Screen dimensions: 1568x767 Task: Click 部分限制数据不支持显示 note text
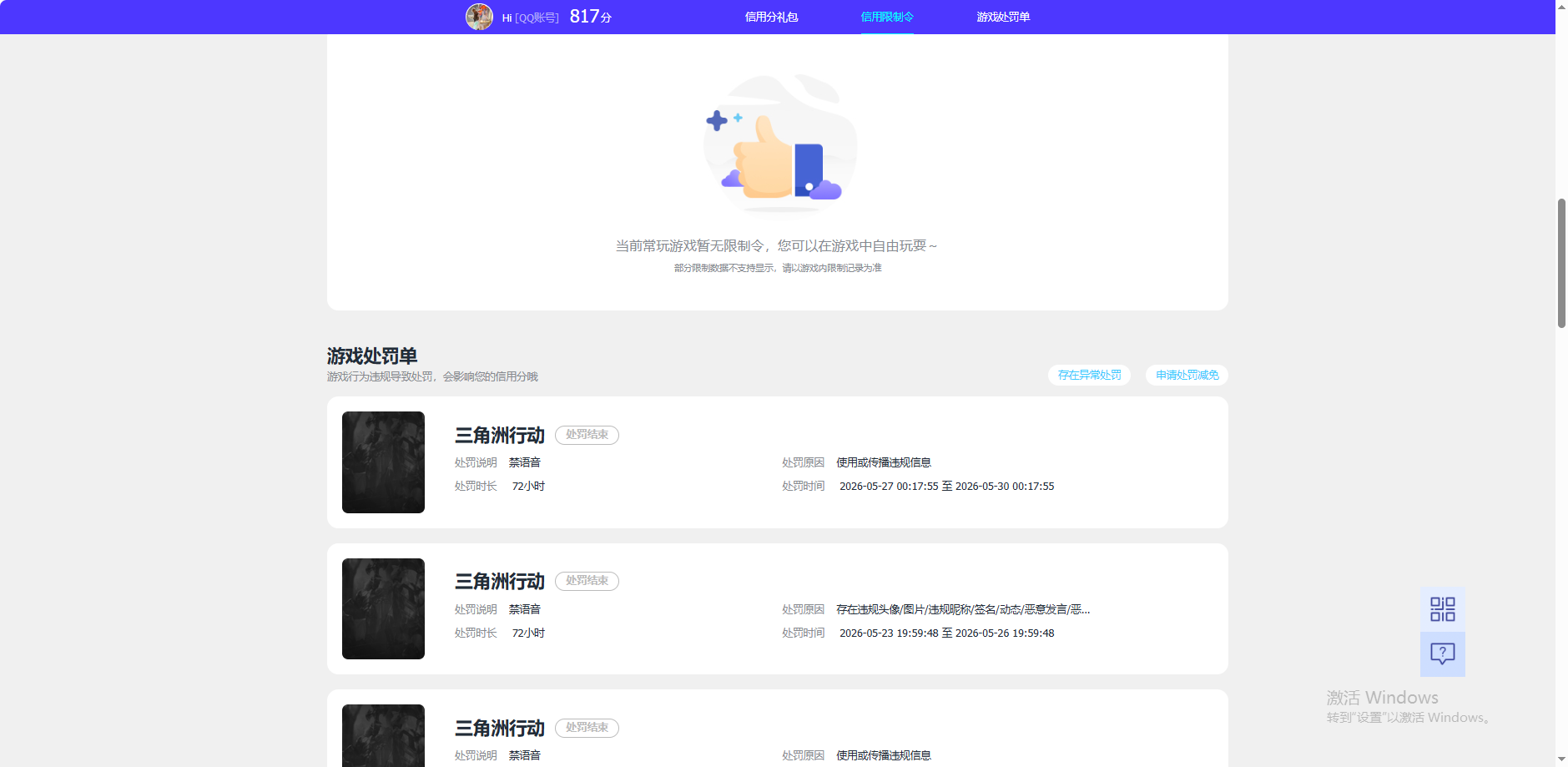tap(778, 268)
